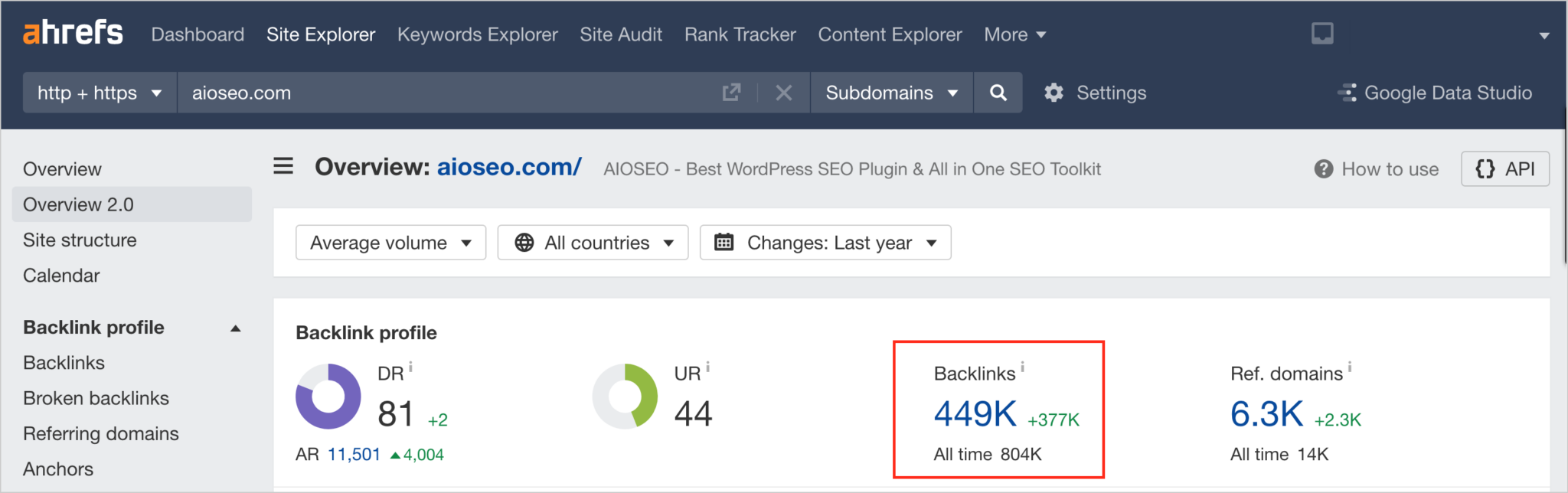This screenshot has width=1568, height=493.
Task: Click the DR info icon
Action: pyautogui.click(x=410, y=367)
